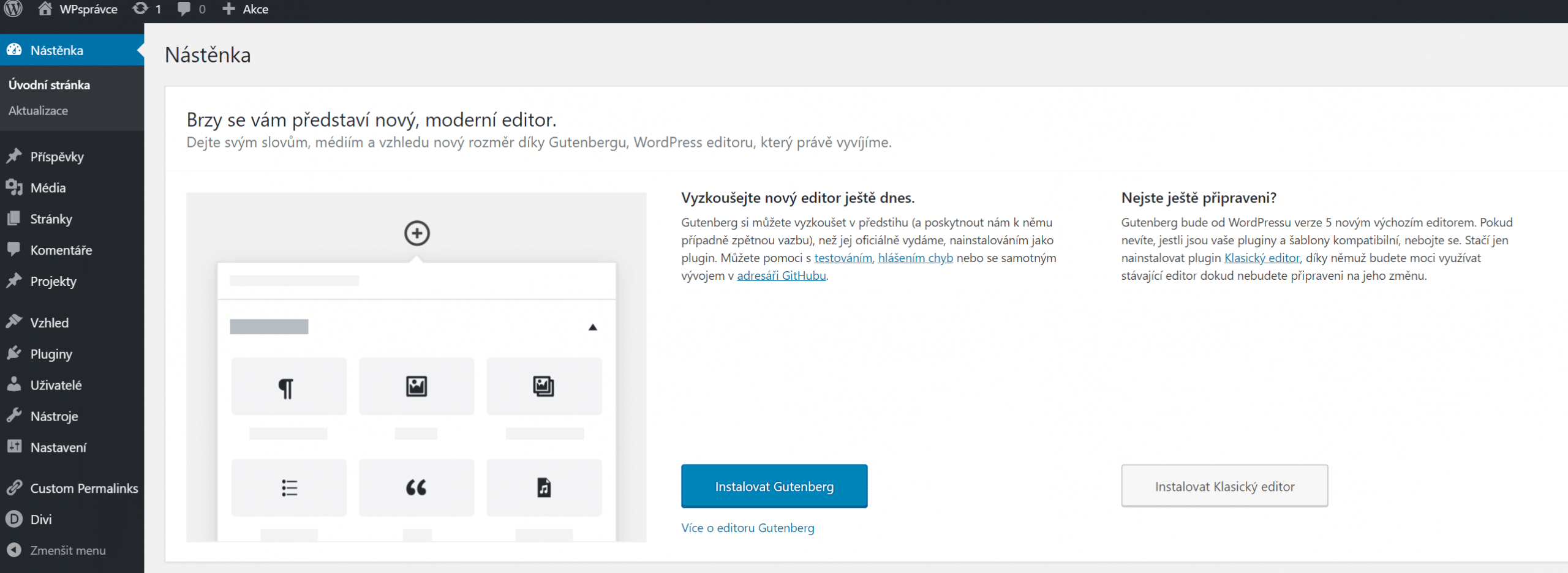This screenshot has height=573, width=1568.
Task: Click heading Vyzkoušejte nový editor ještě dnes
Action: (797, 198)
